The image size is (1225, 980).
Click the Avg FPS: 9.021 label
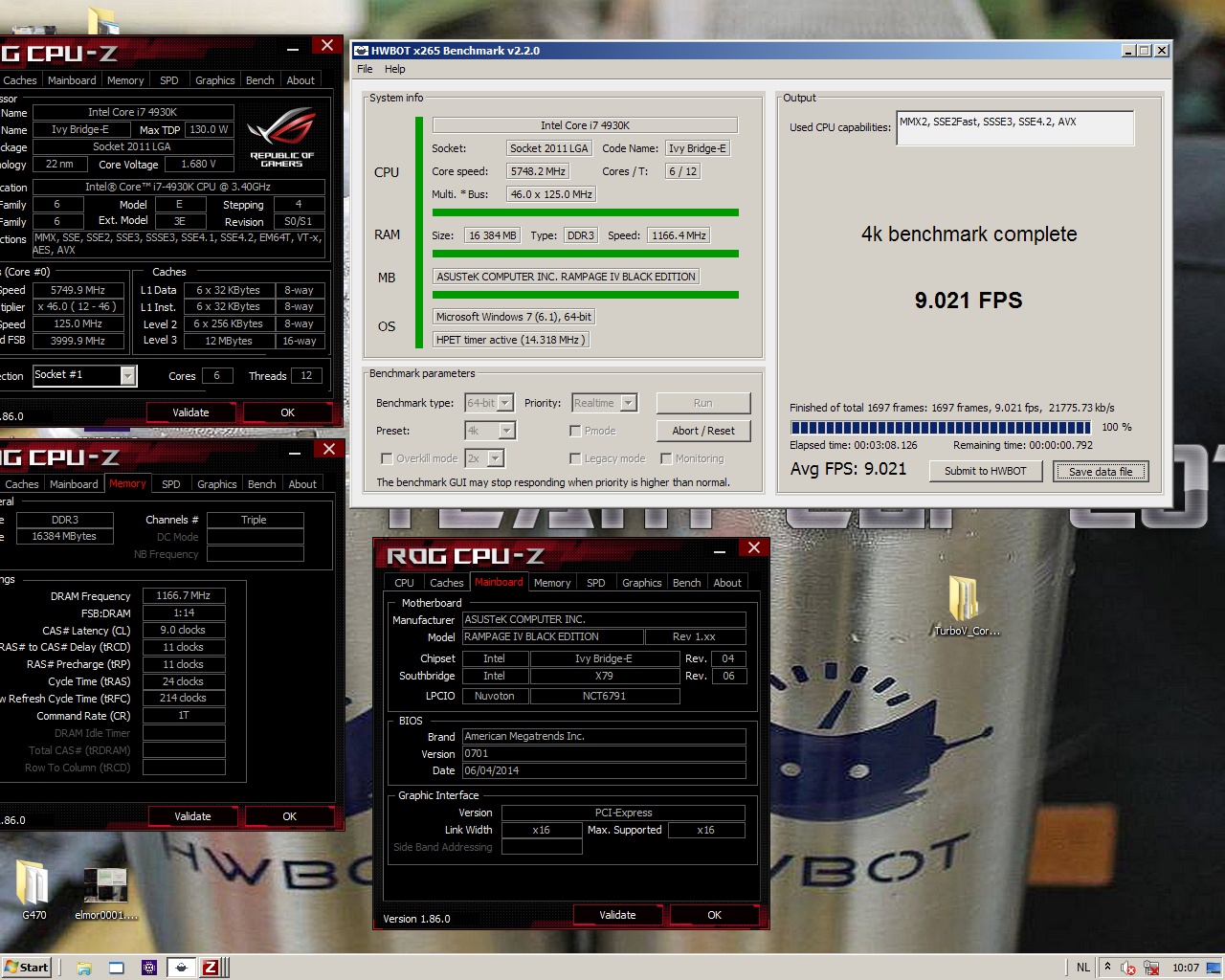848,469
